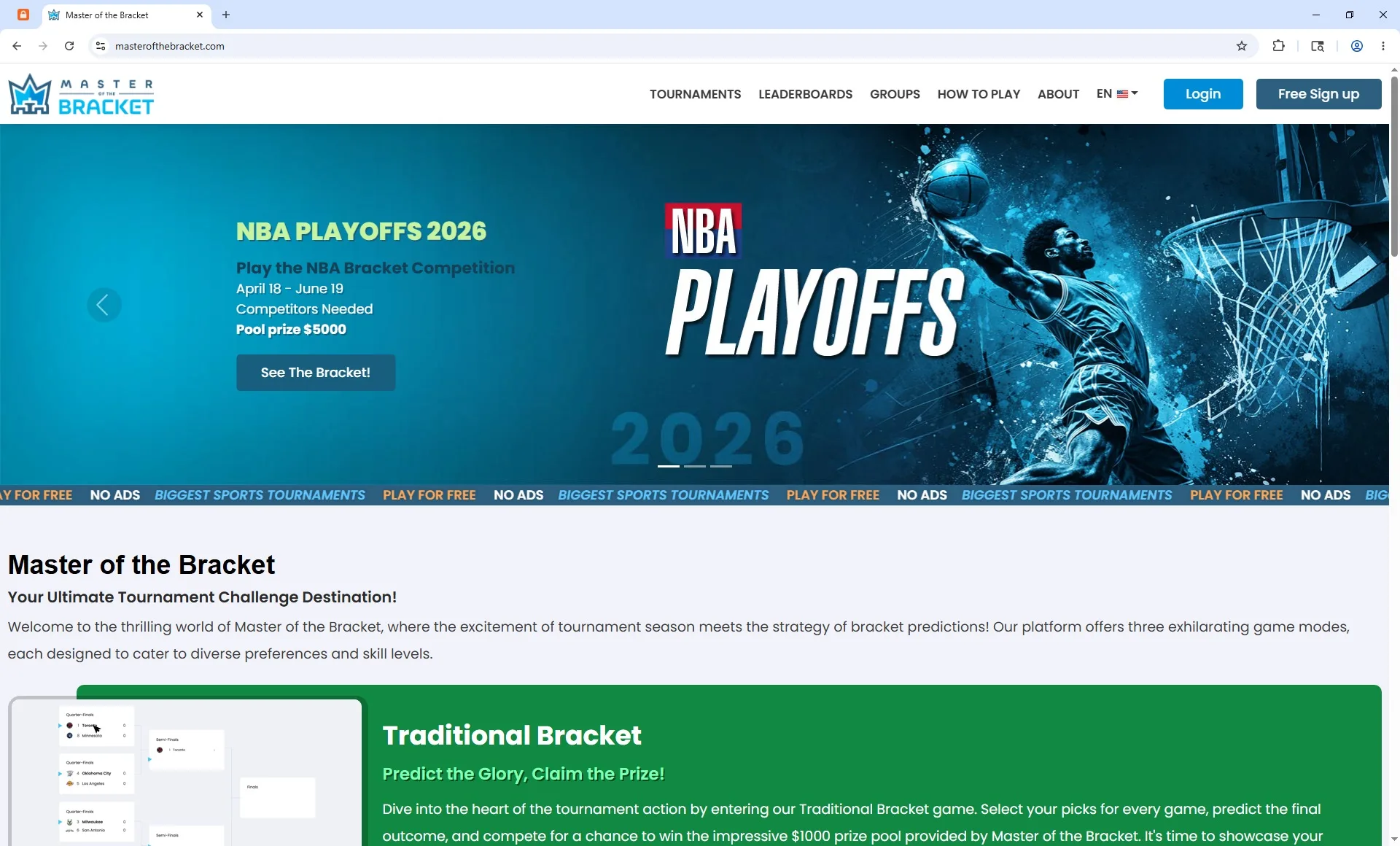
Task: Click the orange app icon left of the tab
Action: tap(23, 15)
